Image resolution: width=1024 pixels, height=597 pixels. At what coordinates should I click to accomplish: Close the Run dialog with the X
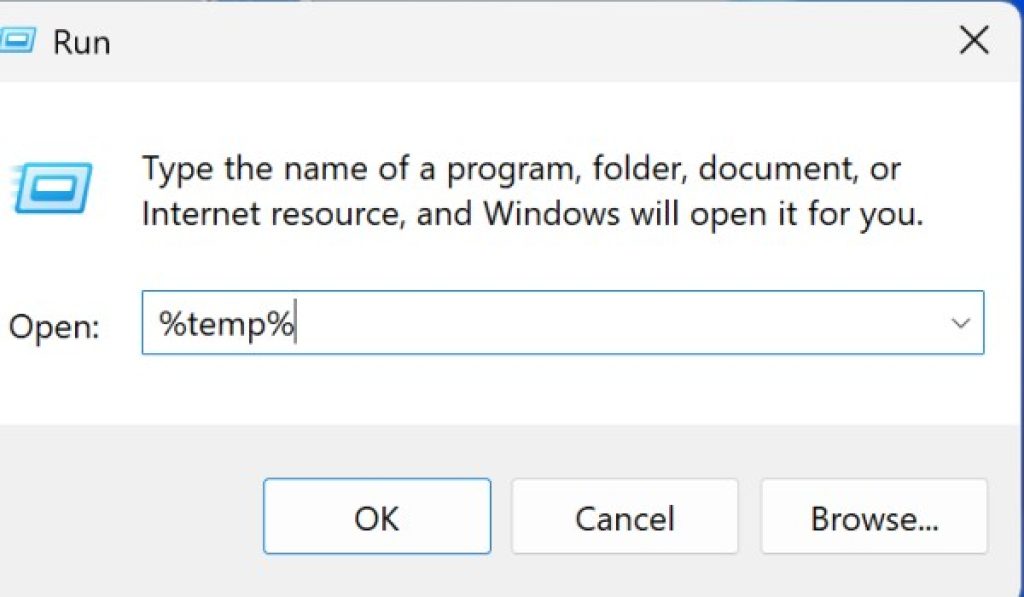pos(973,42)
